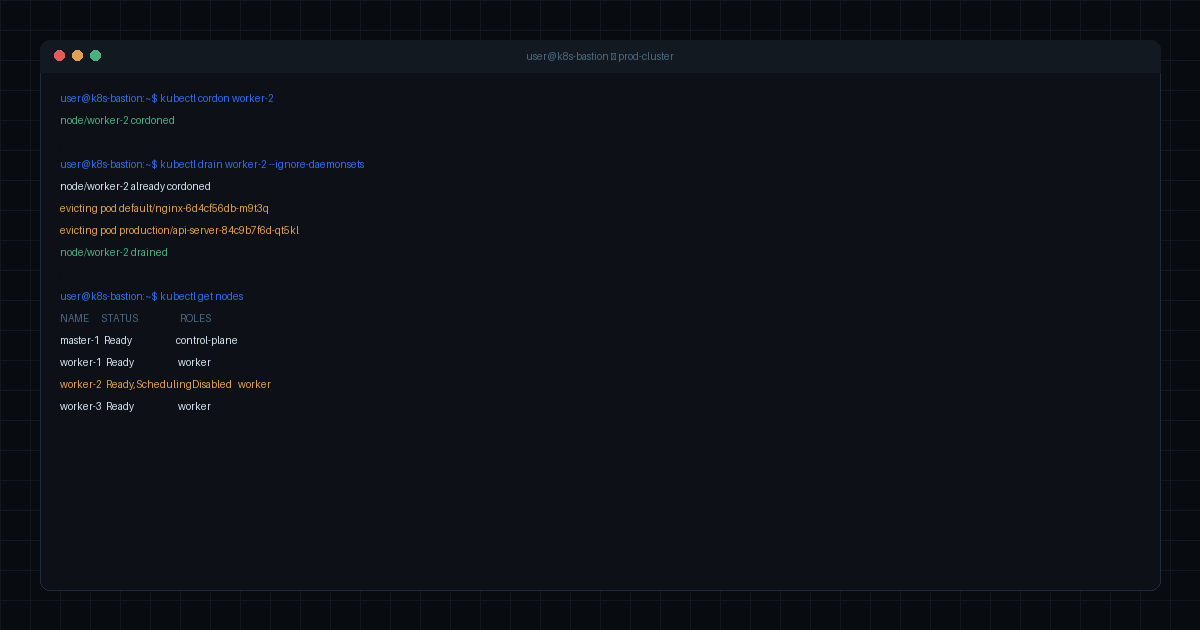1200x630 pixels.
Task: Click the 'node/worker-2 cordoned' output line
Action: click(x=117, y=120)
